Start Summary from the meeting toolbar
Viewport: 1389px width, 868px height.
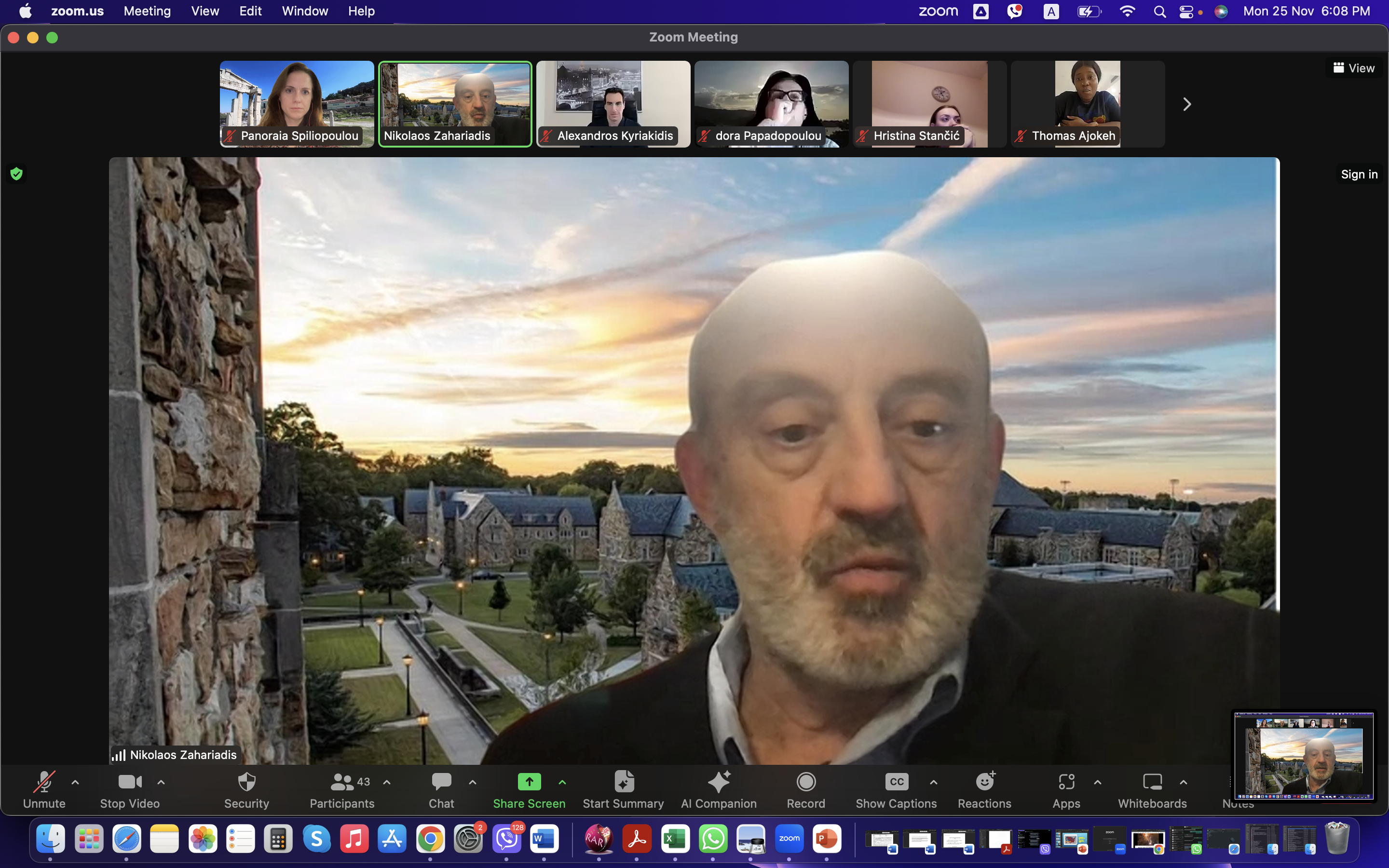pyautogui.click(x=623, y=790)
